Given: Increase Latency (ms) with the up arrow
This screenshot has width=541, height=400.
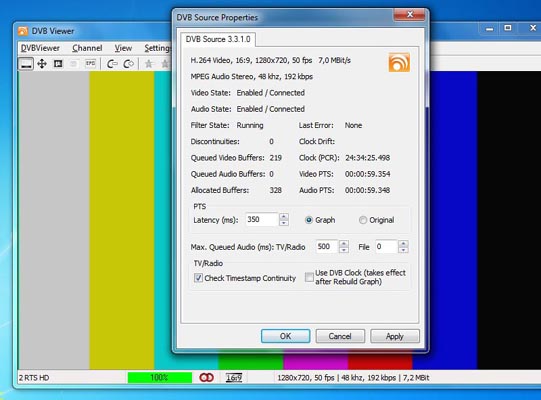Looking at the screenshot, I should (x=284, y=216).
